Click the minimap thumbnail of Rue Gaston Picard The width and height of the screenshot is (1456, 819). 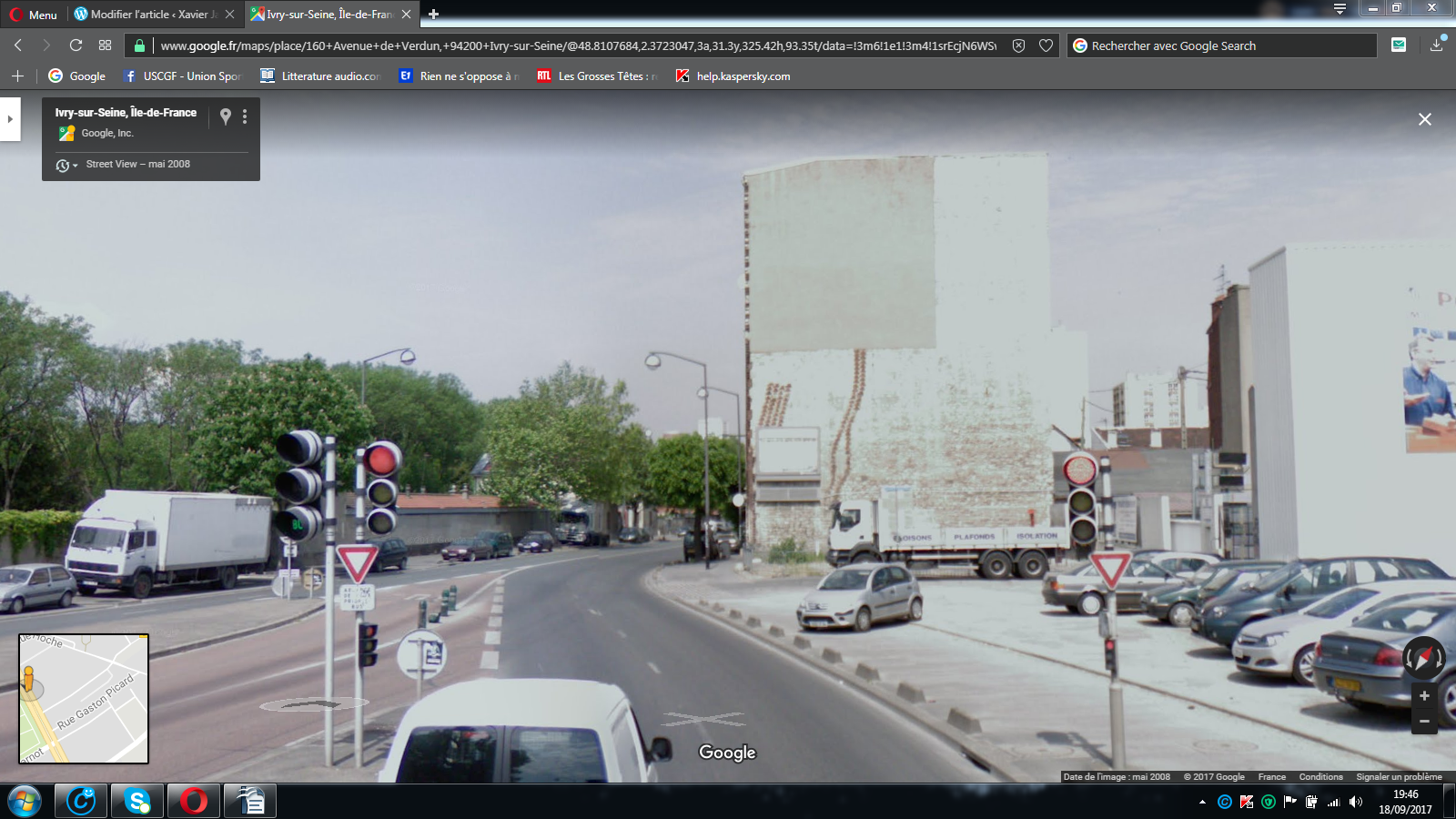pyautogui.click(x=84, y=699)
